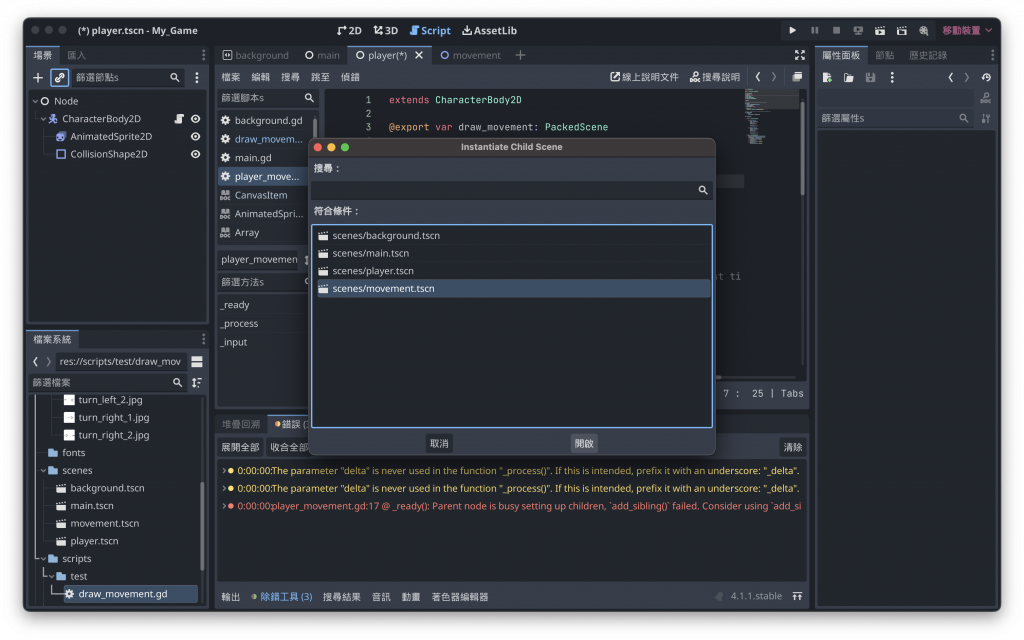The image size is (1024, 640).
Task: Hide the AnimatedSprite2D node
Action: pos(195,136)
